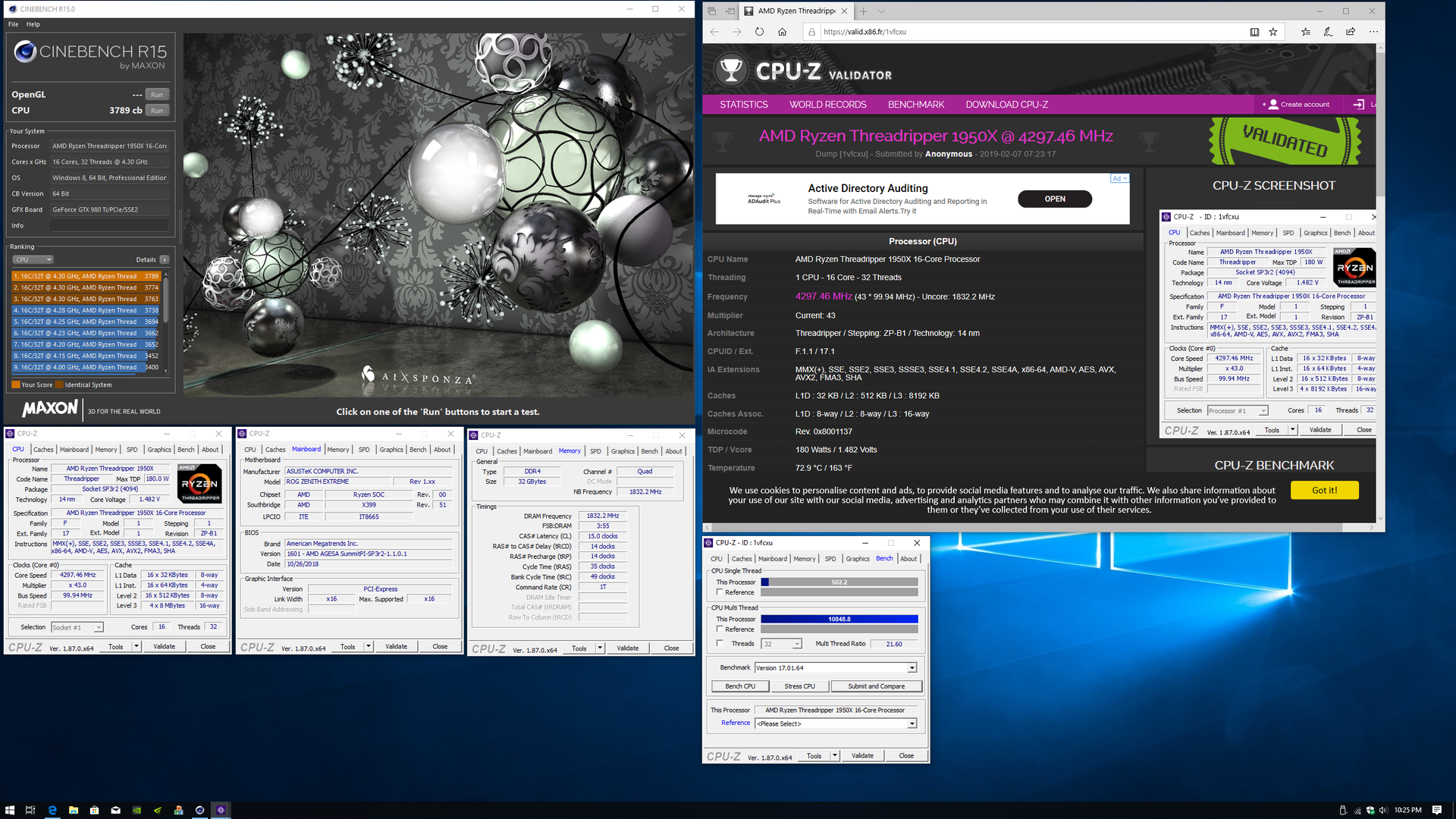Viewport: 1456px width, 819px height.
Task: Open Cinebench Ranking CPU dropdown
Action: coord(33,259)
